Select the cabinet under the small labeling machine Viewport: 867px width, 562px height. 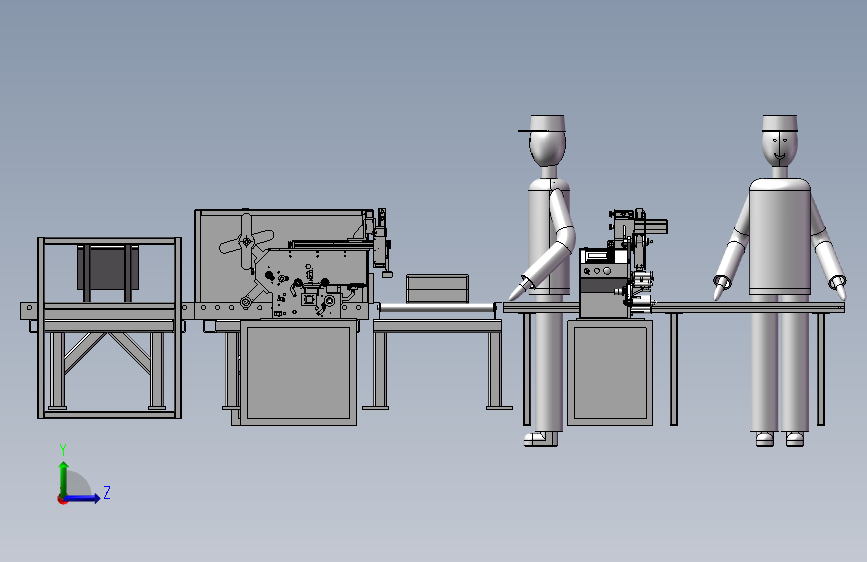pyautogui.click(x=610, y=373)
